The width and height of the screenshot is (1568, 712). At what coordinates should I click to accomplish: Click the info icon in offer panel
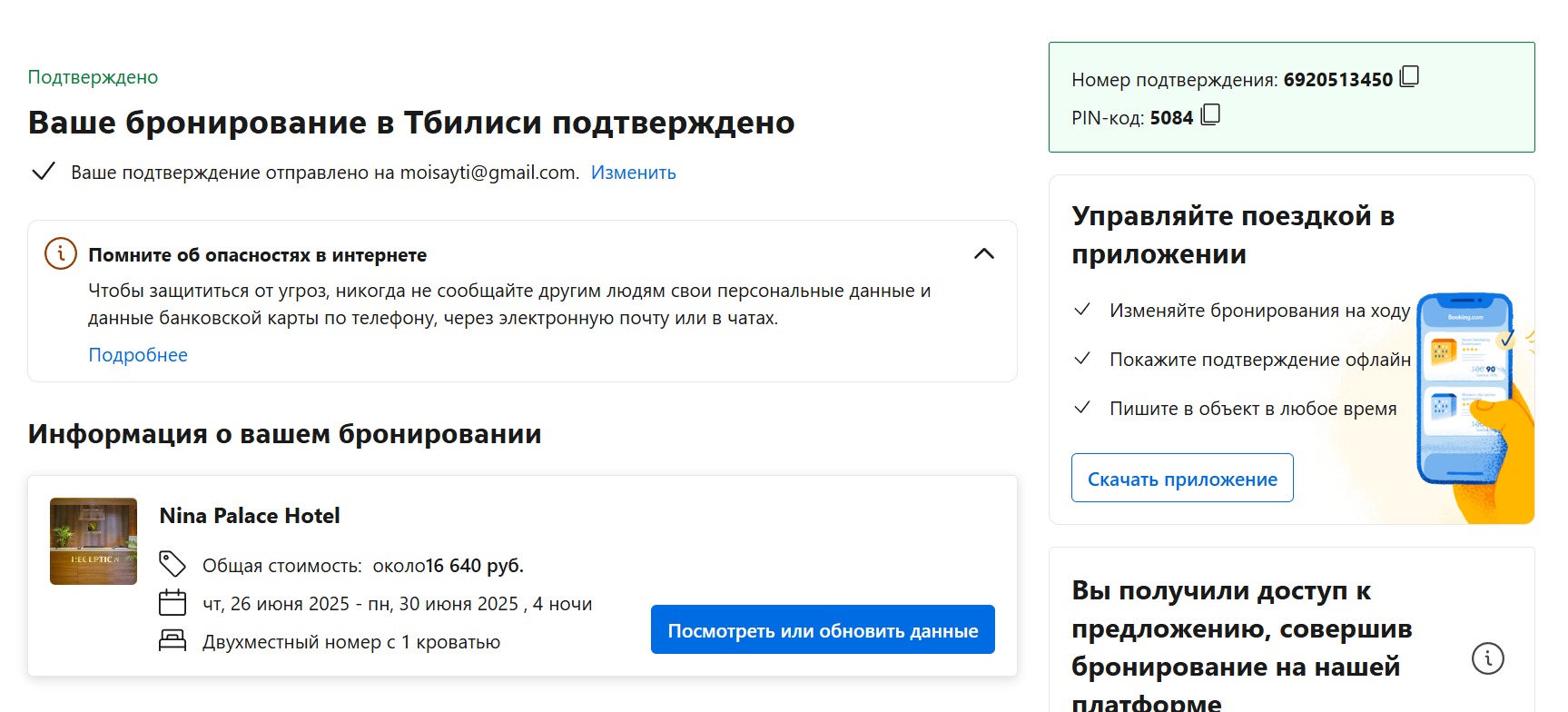[1487, 658]
